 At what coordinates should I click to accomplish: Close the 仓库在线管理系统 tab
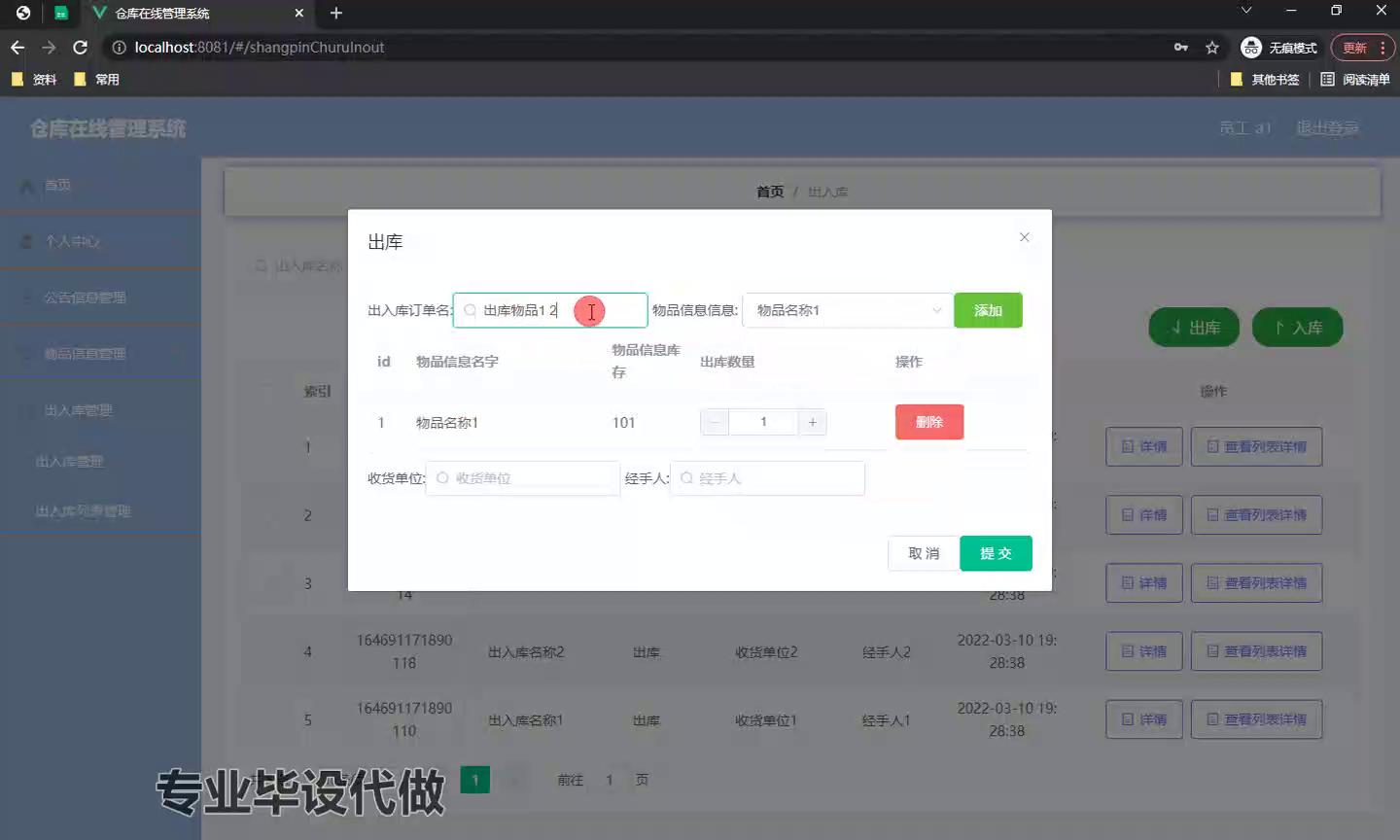[298, 14]
